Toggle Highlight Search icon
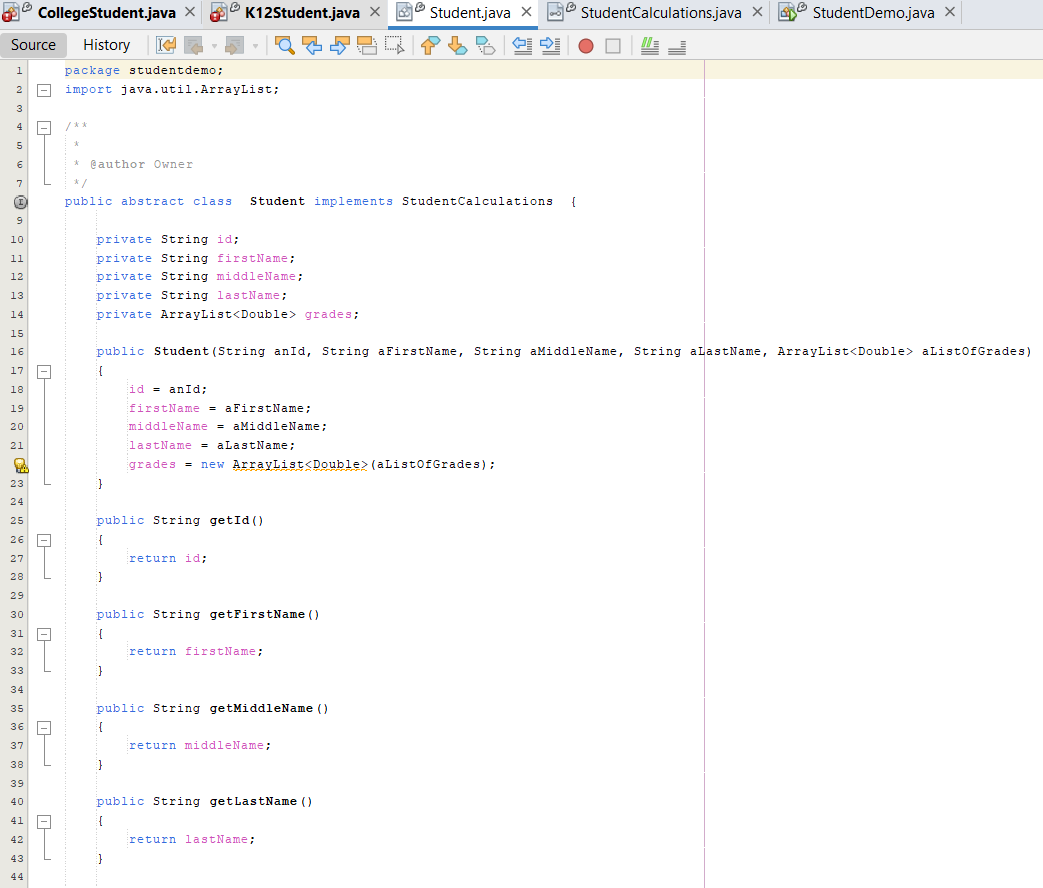 tap(367, 45)
